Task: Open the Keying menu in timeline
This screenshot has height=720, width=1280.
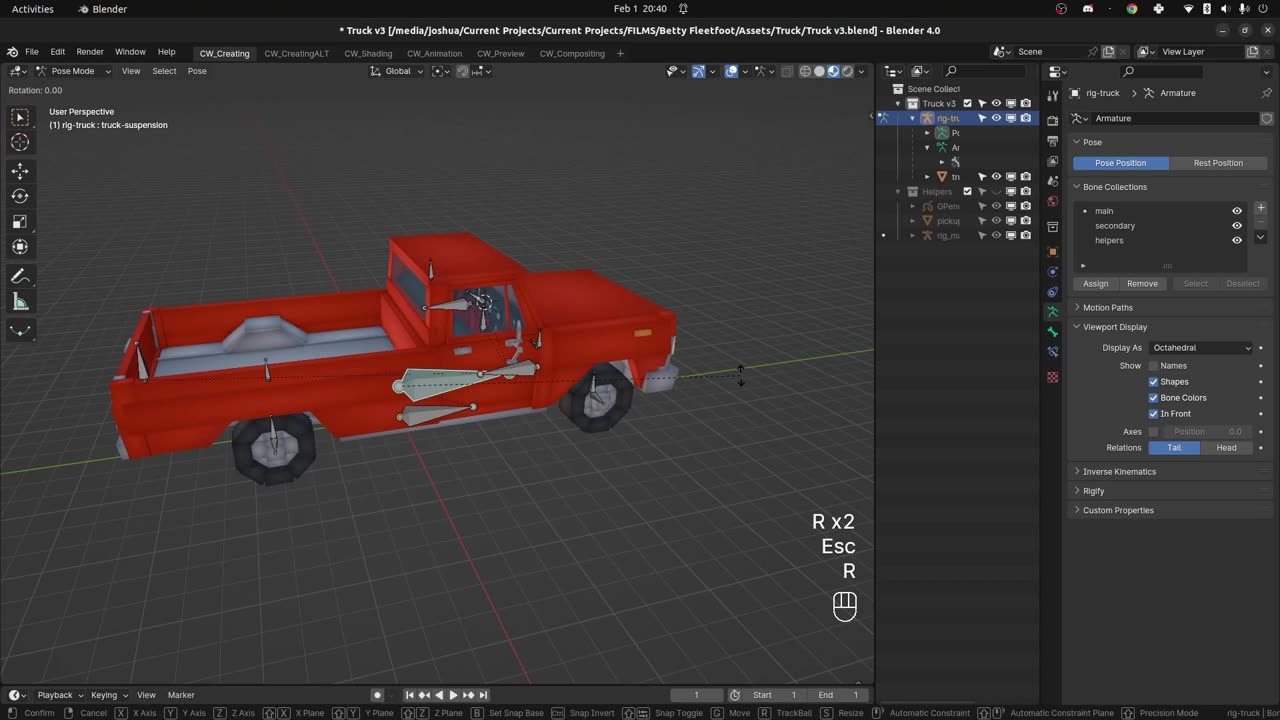Action: click(108, 695)
